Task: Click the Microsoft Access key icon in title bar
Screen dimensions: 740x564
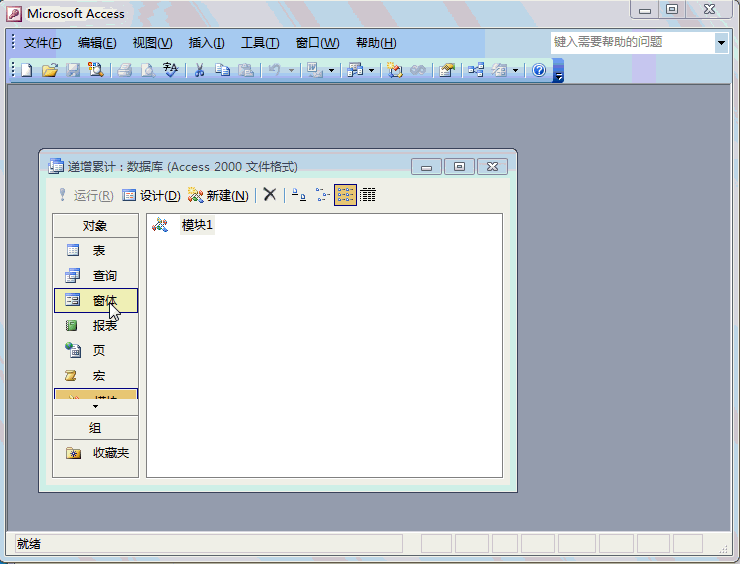Action: (14, 14)
